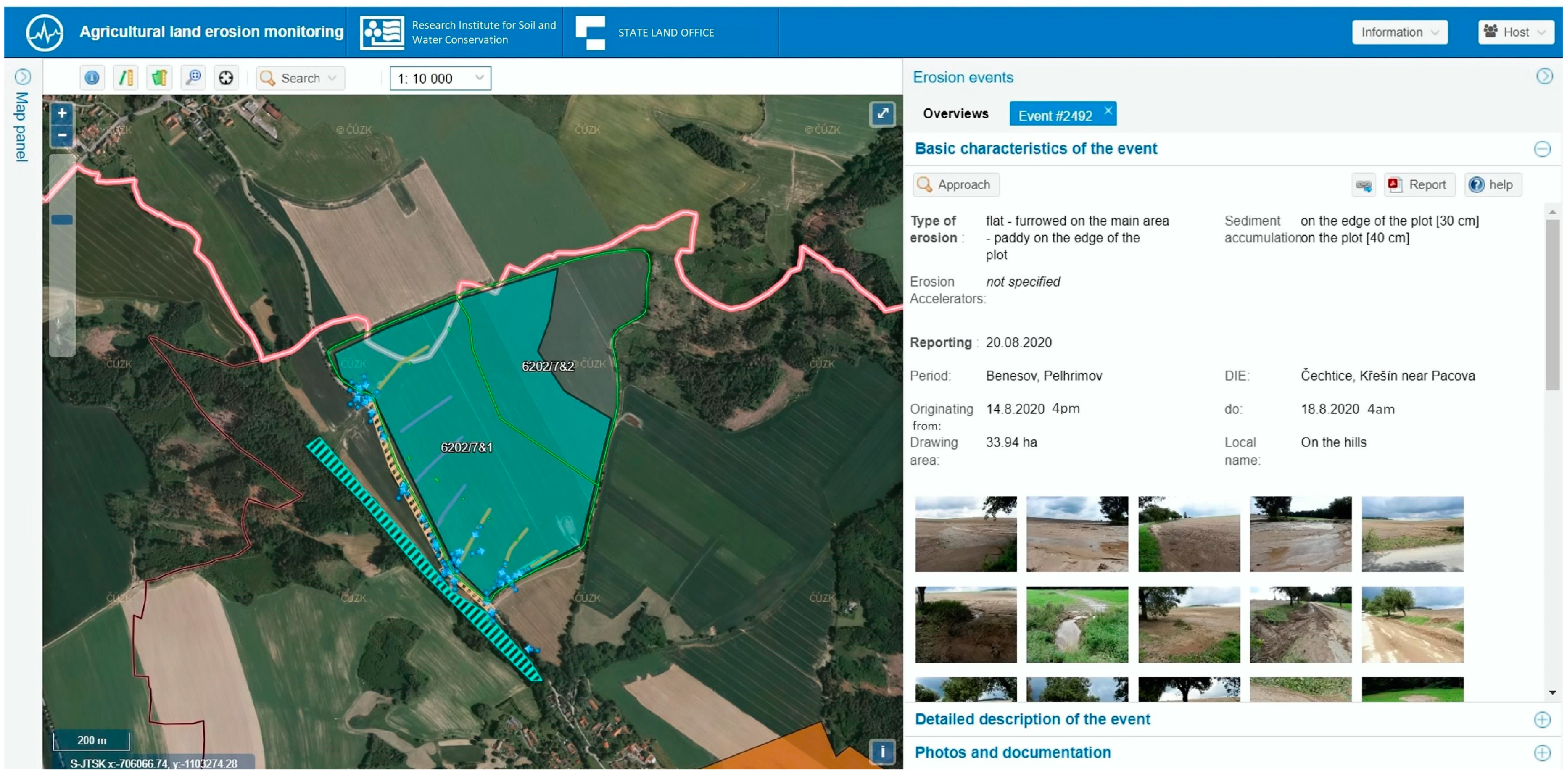Click the STATE LAND OFFICE link
Image resolution: width=1567 pixels, height=784 pixels.
[666, 33]
